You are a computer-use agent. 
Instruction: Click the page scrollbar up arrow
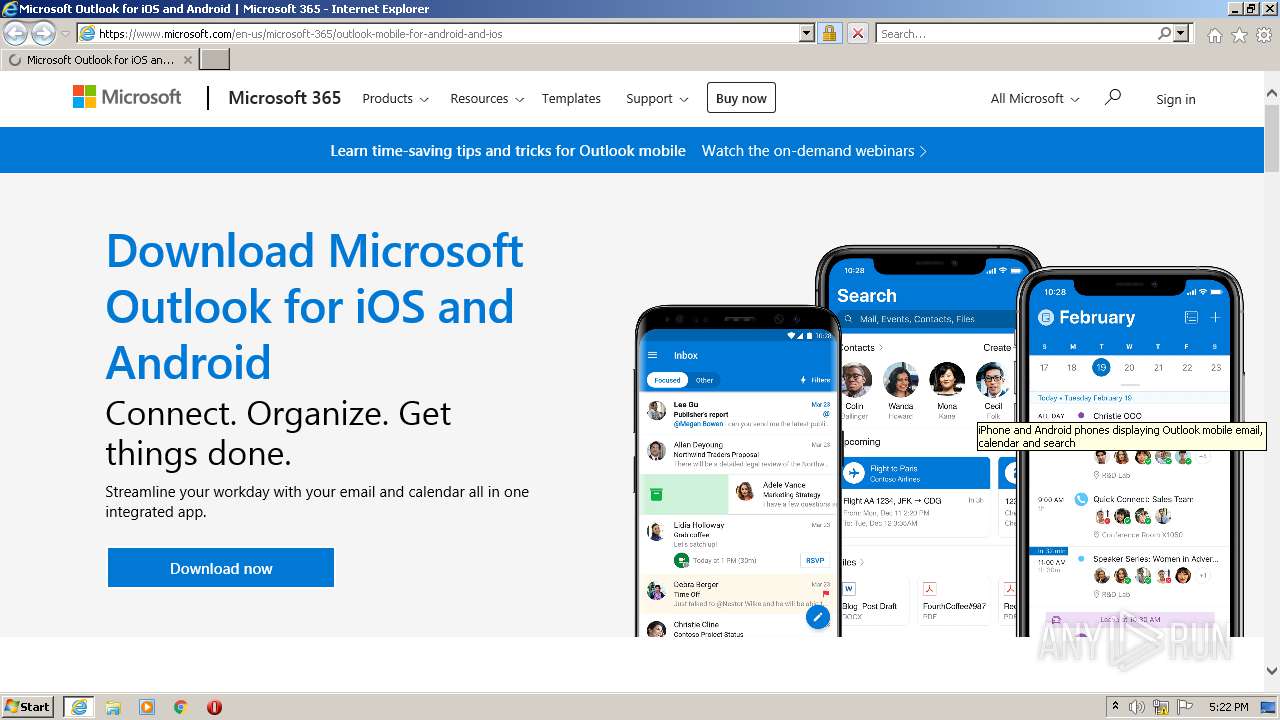[x=1272, y=95]
